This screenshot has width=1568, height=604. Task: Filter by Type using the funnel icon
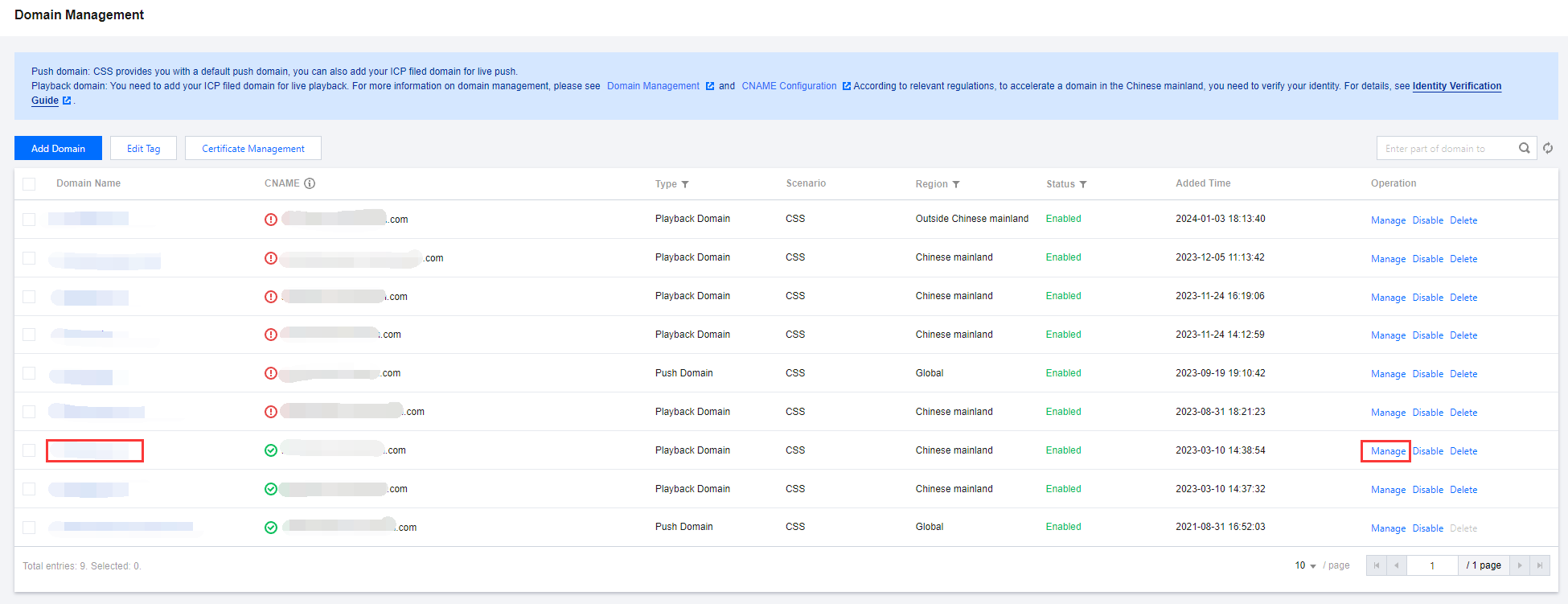click(685, 184)
